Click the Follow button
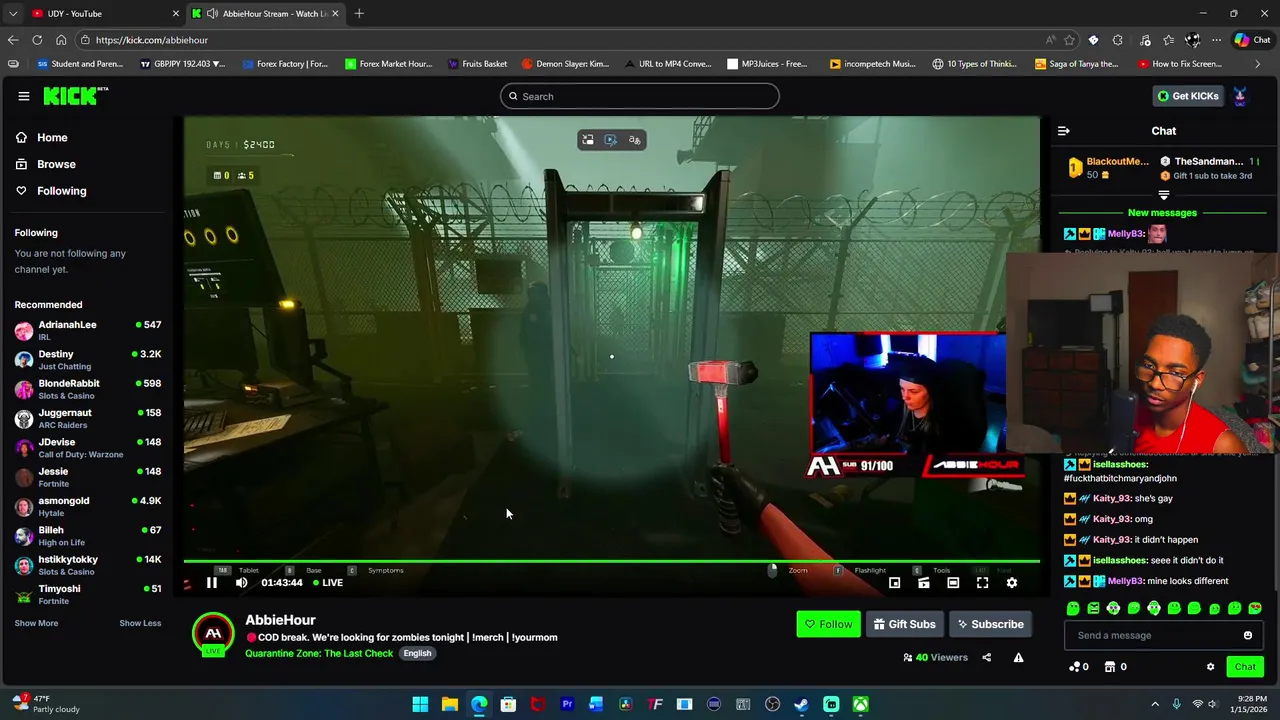 click(828, 624)
